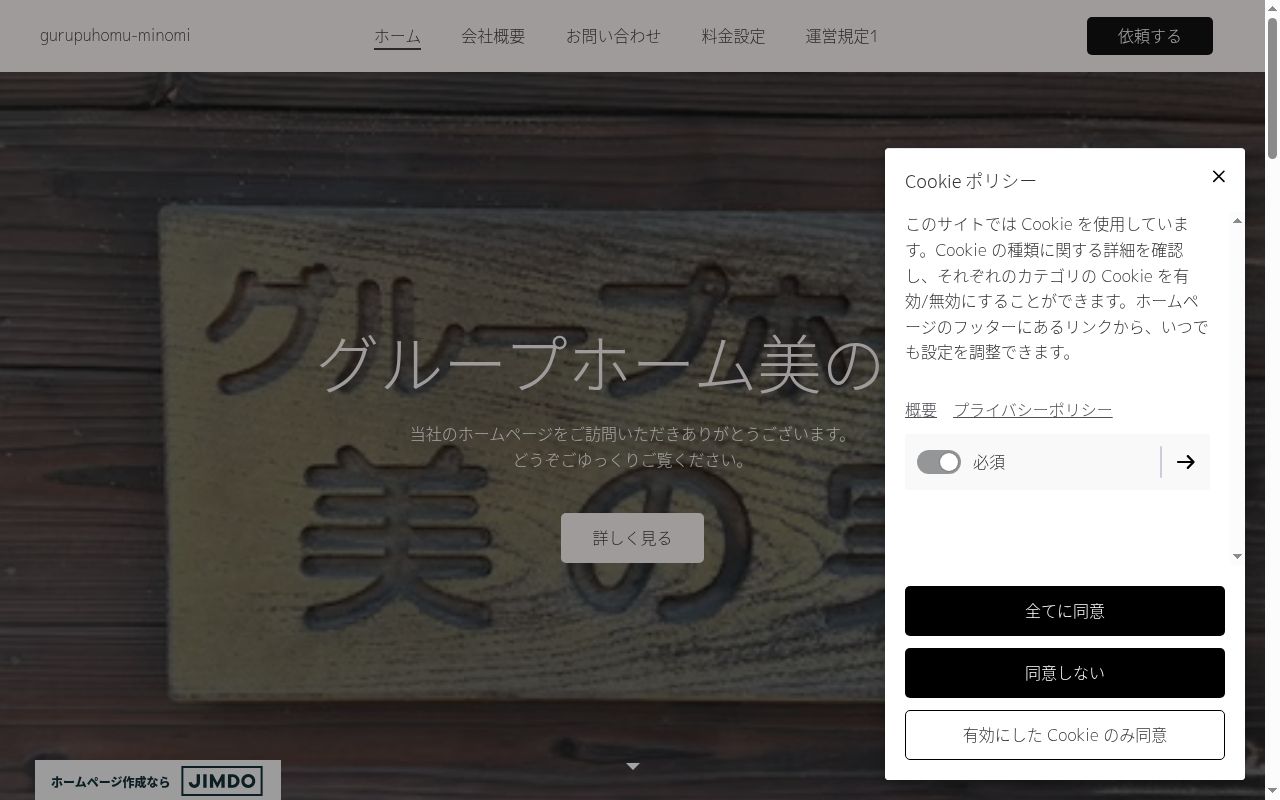
Task: Open 運営規定1 menu item
Action: (x=841, y=36)
